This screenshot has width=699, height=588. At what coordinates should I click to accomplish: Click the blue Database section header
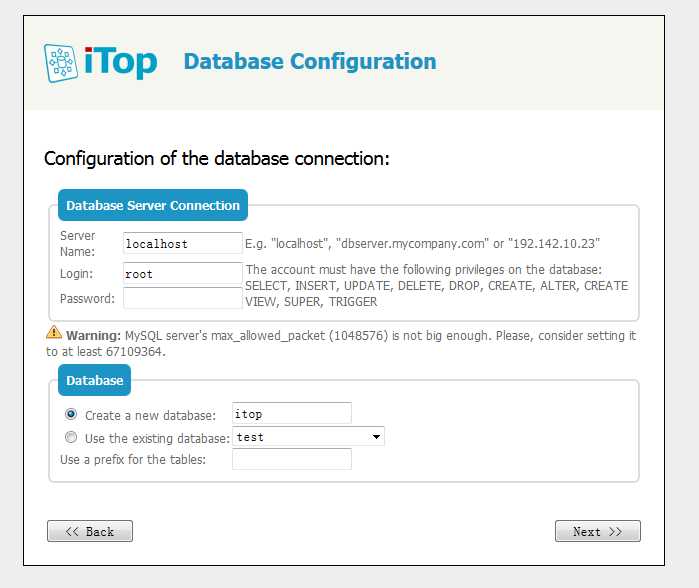click(95, 380)
